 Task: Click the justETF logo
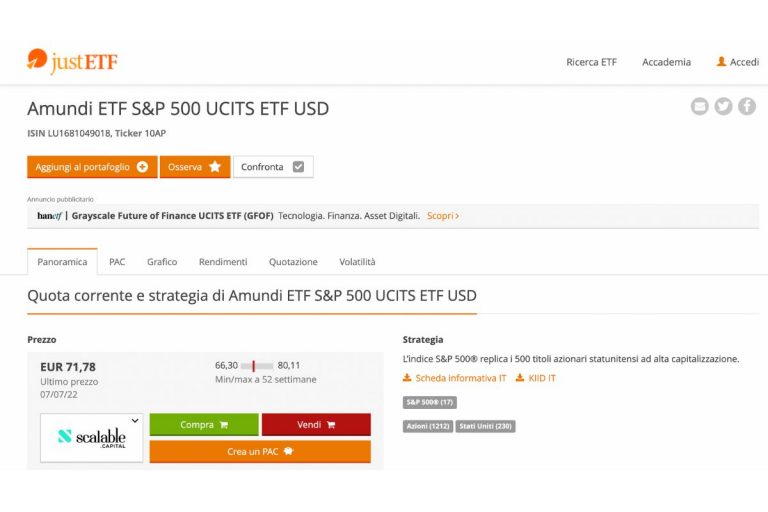72,61
